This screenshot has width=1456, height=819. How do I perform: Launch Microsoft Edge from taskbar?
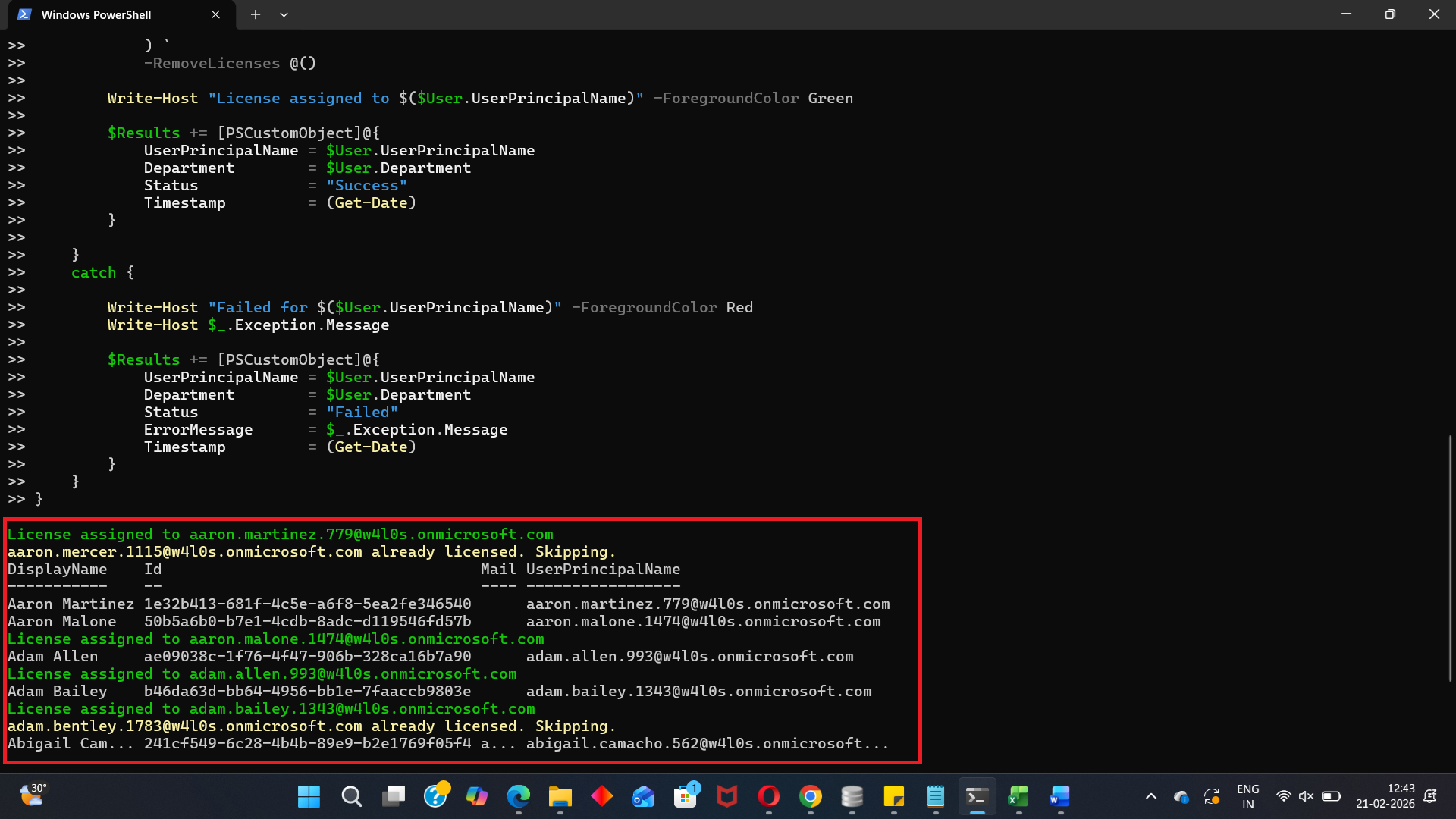click(518, 796)
